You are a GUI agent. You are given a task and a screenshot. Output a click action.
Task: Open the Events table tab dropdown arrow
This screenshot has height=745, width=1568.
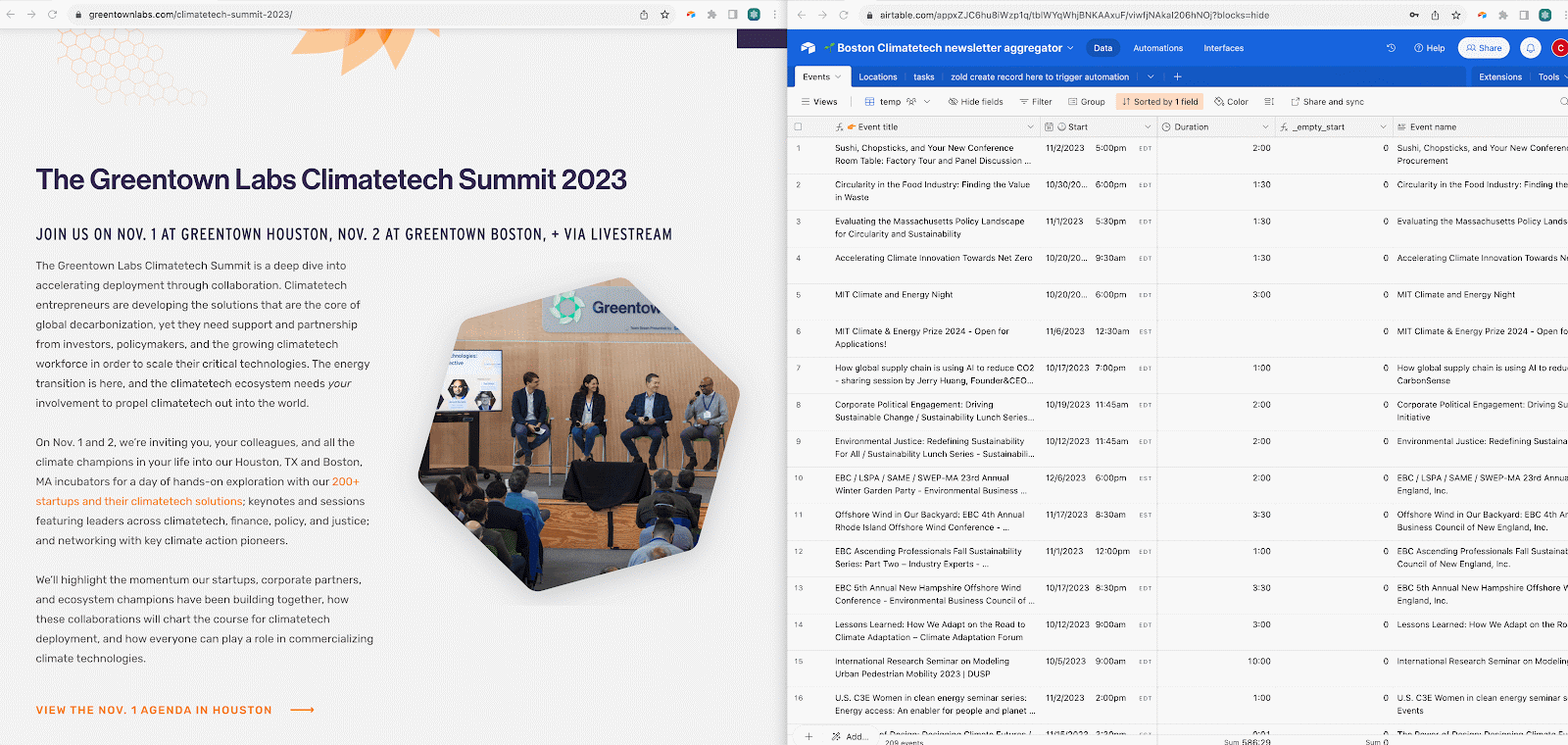838,76
